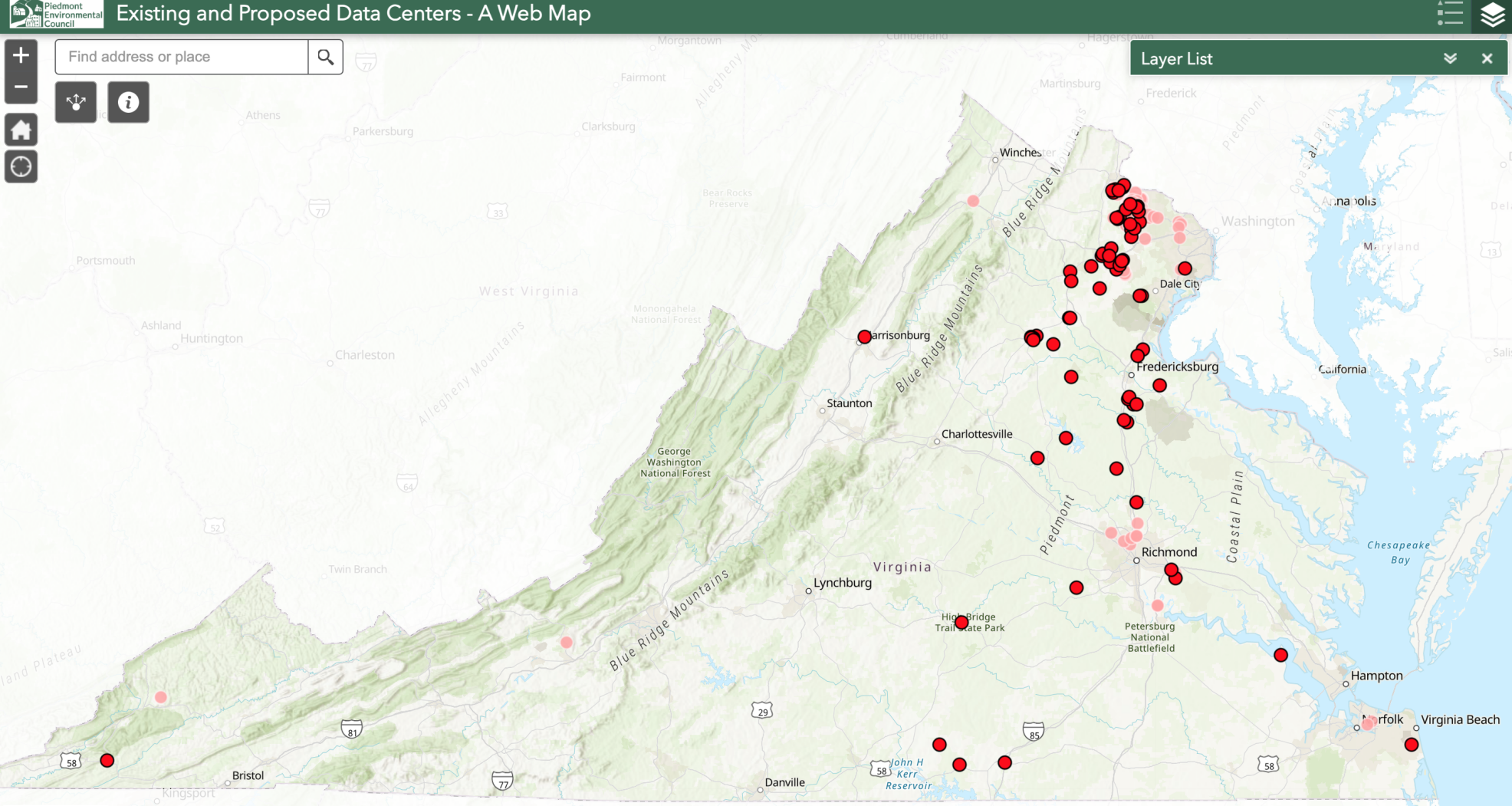Zoom in using the plus icon

point(21,54)
